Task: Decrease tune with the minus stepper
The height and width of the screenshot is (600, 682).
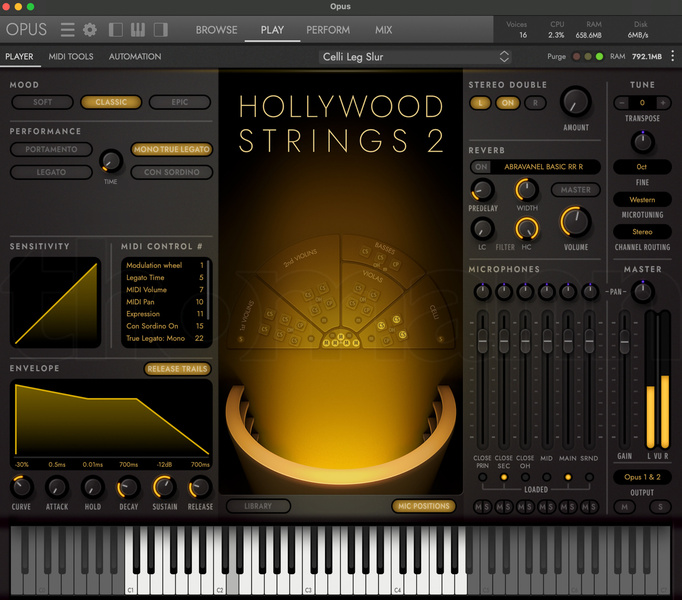Action: click(x=622, y=103)
